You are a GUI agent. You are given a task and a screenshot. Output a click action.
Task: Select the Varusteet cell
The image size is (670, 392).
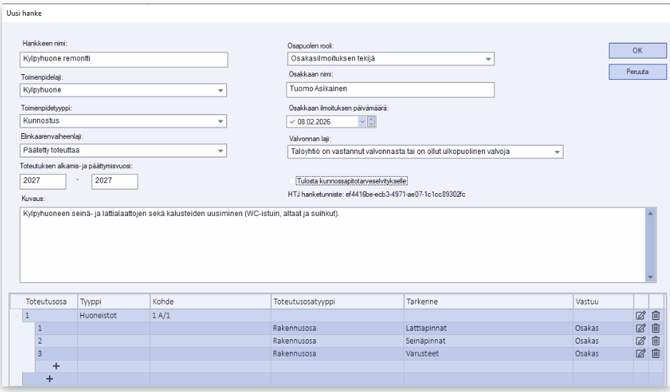(x=488, y=354)
